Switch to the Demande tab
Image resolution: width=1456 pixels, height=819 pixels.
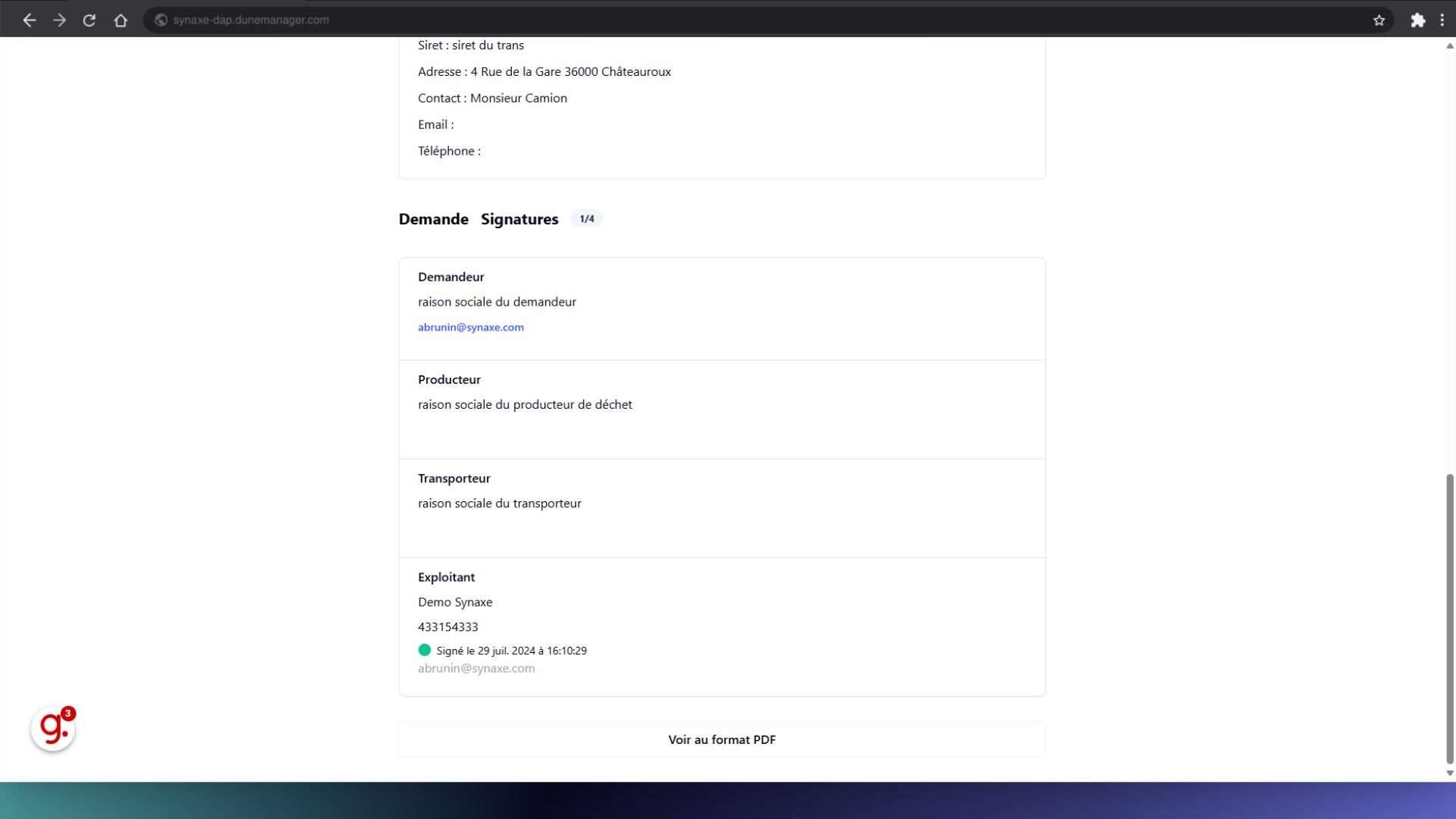433,219
